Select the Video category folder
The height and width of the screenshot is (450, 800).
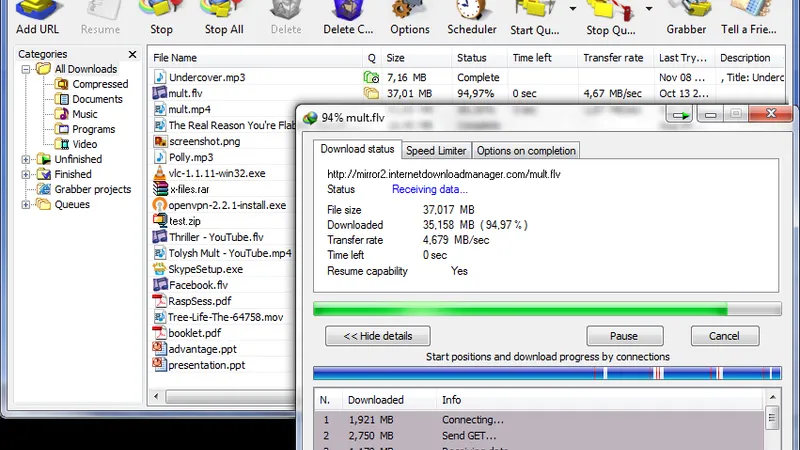click(84, 144)
